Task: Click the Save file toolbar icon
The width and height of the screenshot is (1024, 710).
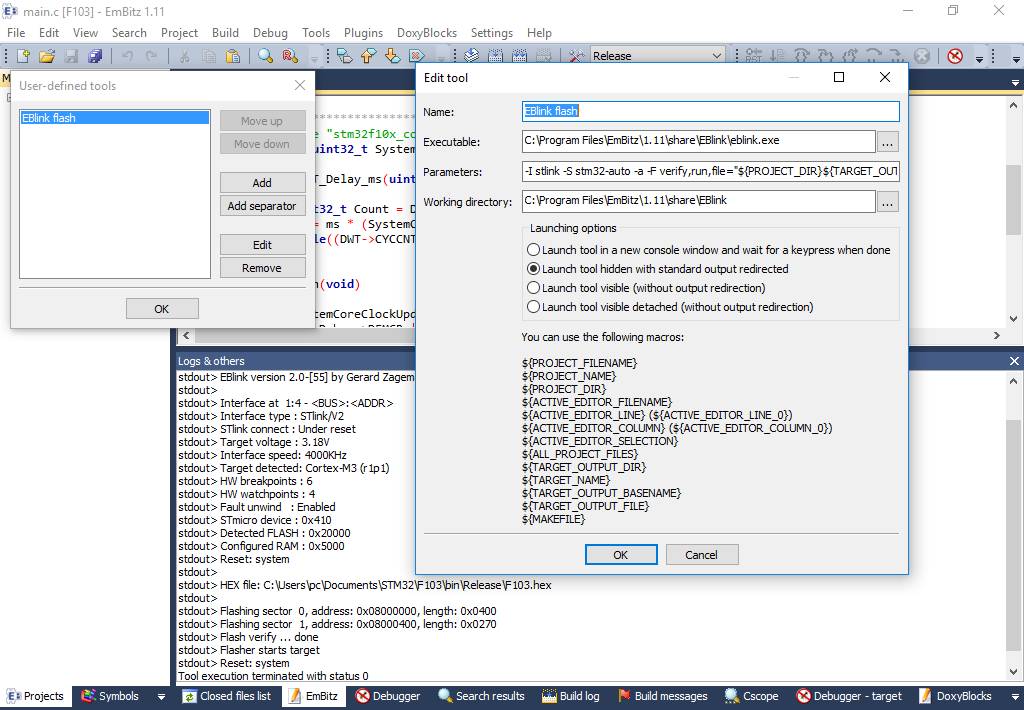Action: [71, 56]
